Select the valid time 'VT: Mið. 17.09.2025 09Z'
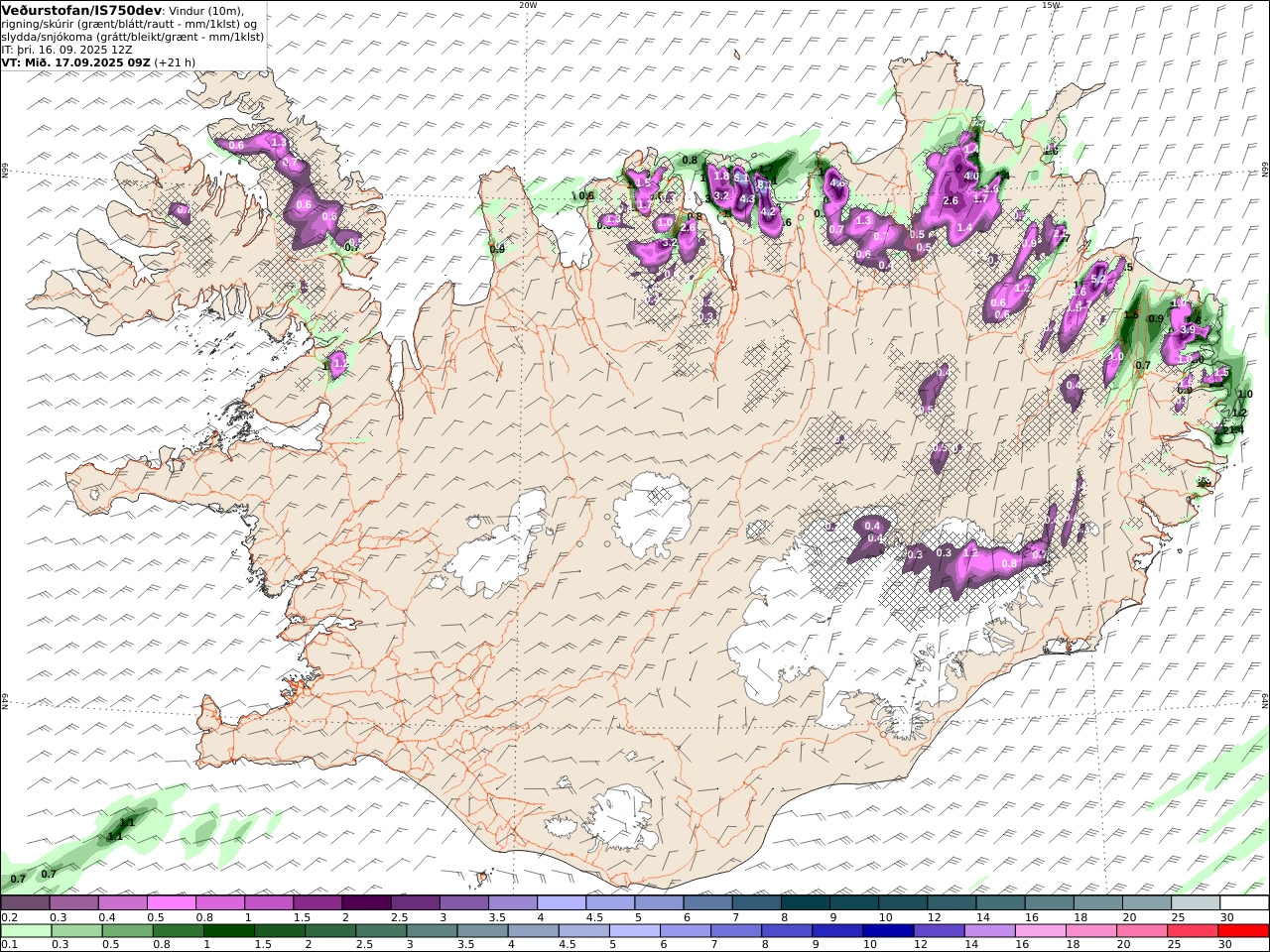1270x952 pixels. [76, 61]
